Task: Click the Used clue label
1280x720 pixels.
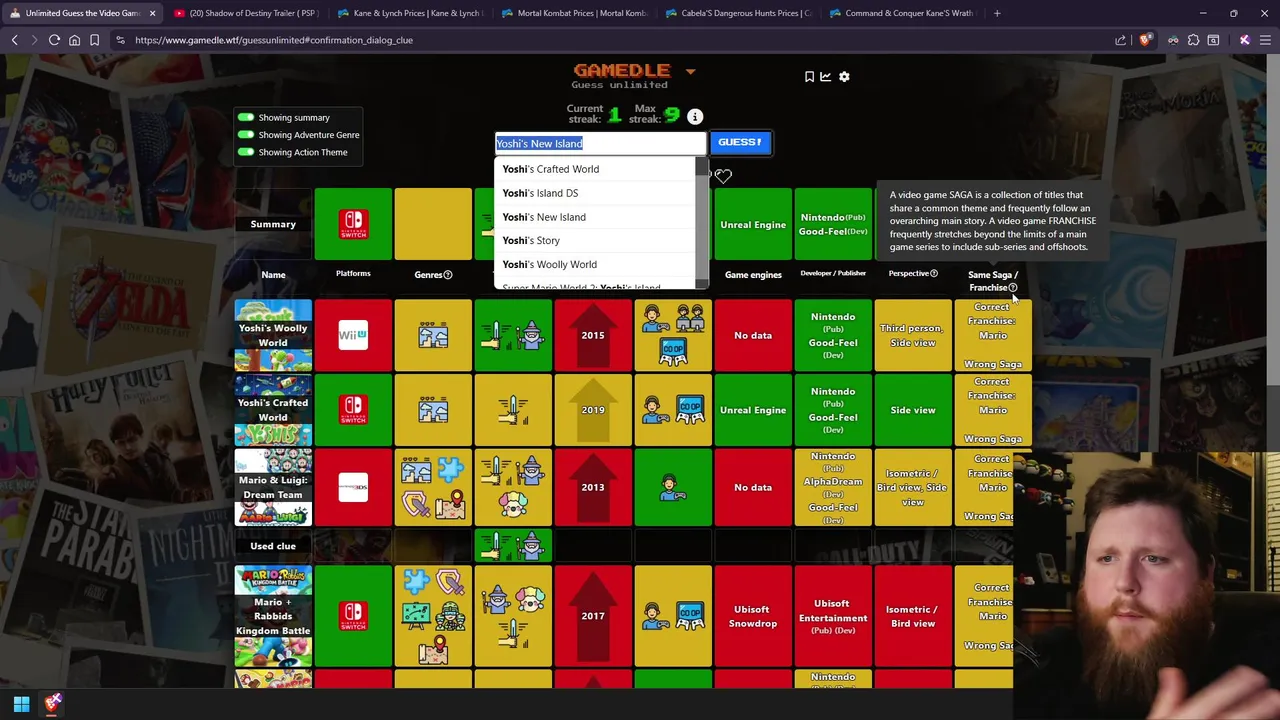Action: tap(273, 546)
